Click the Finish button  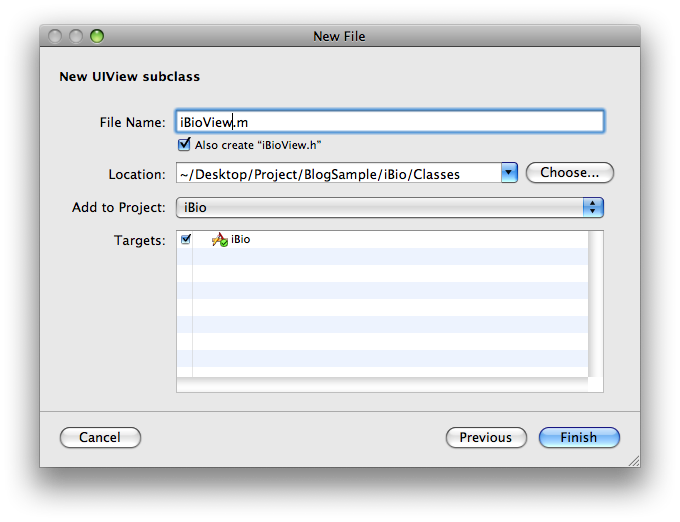pyautogui.click(x=579, y=437)
